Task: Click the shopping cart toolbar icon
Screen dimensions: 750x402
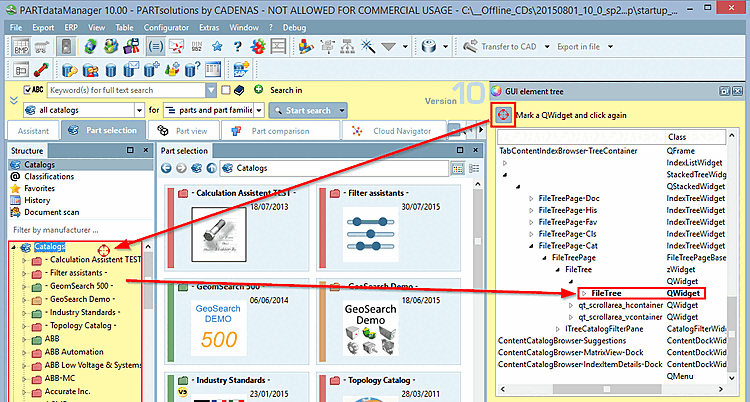Action: pos(42,47)
